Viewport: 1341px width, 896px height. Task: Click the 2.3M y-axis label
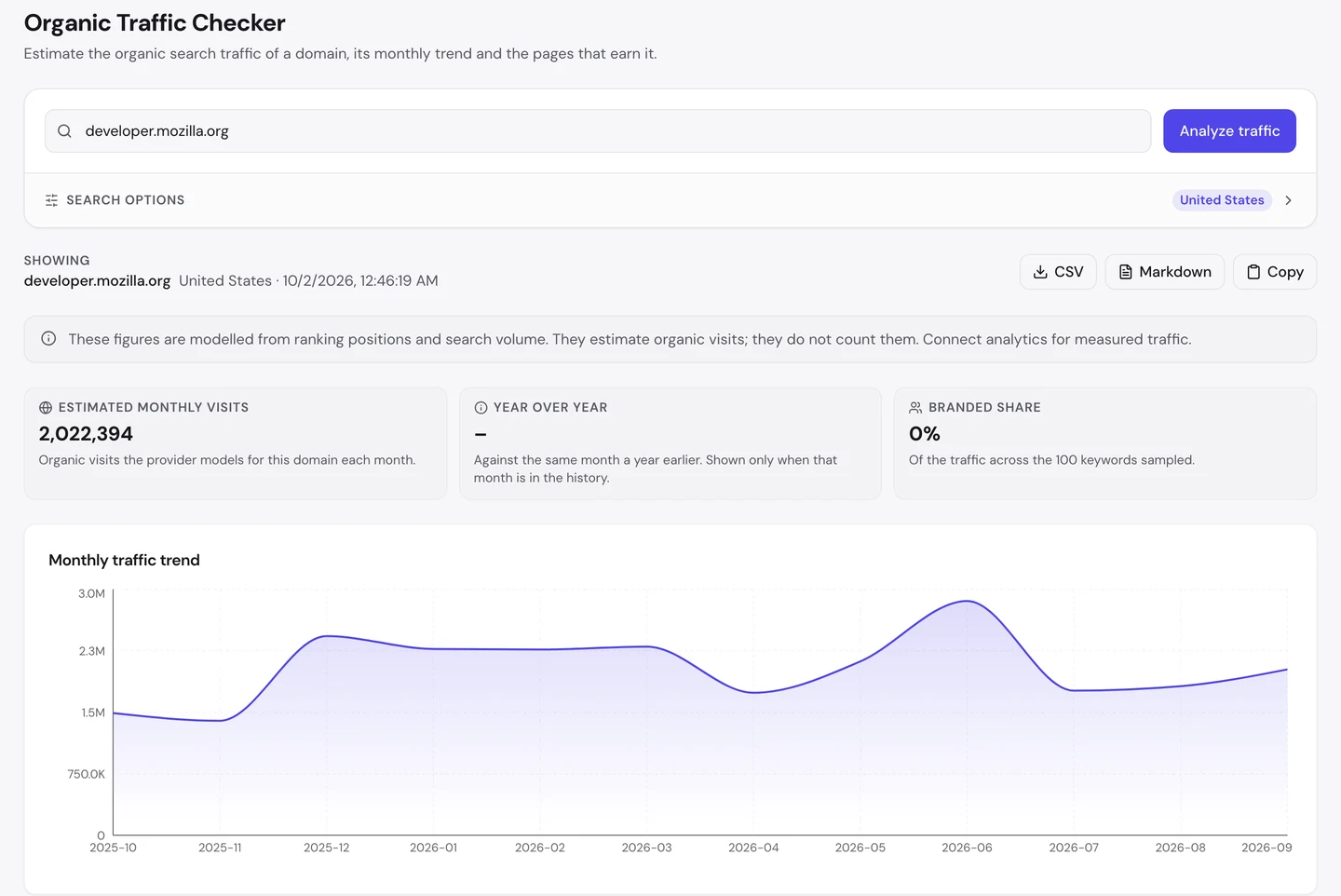point(91,651)
